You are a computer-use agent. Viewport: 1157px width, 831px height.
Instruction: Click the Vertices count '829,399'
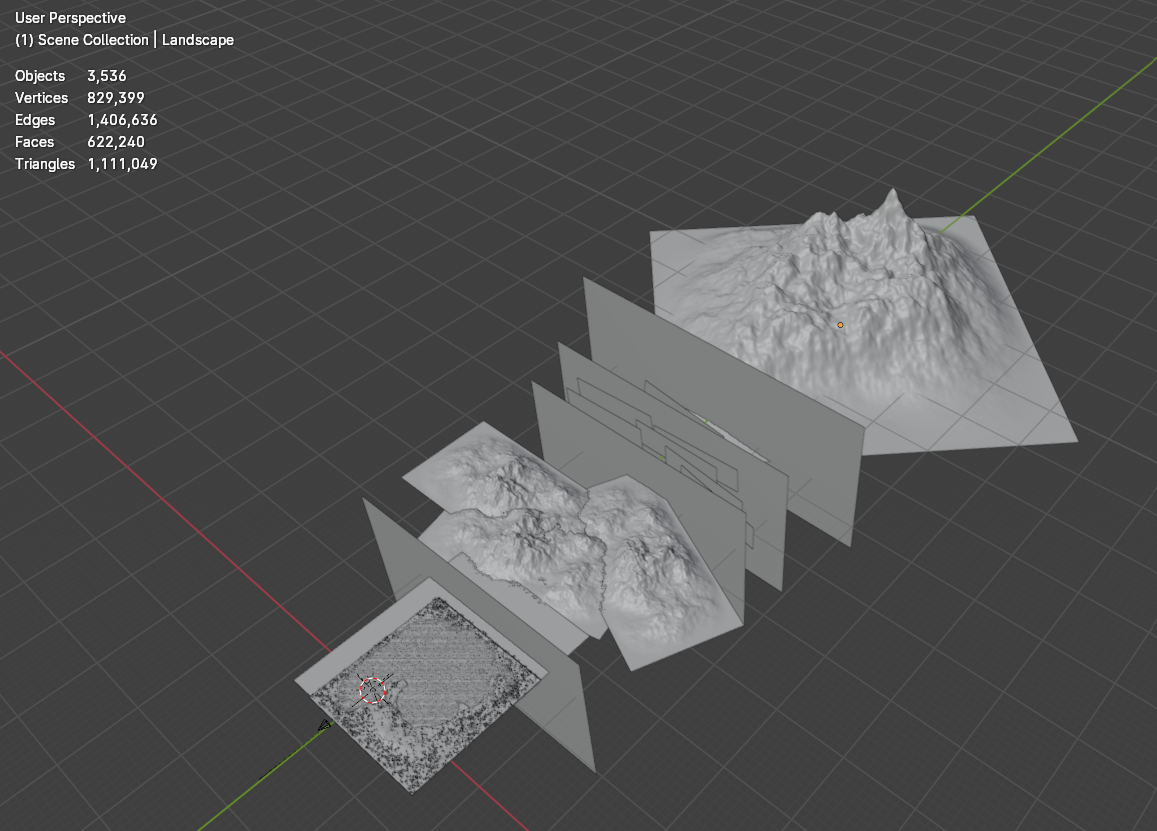tap(116, 98)
